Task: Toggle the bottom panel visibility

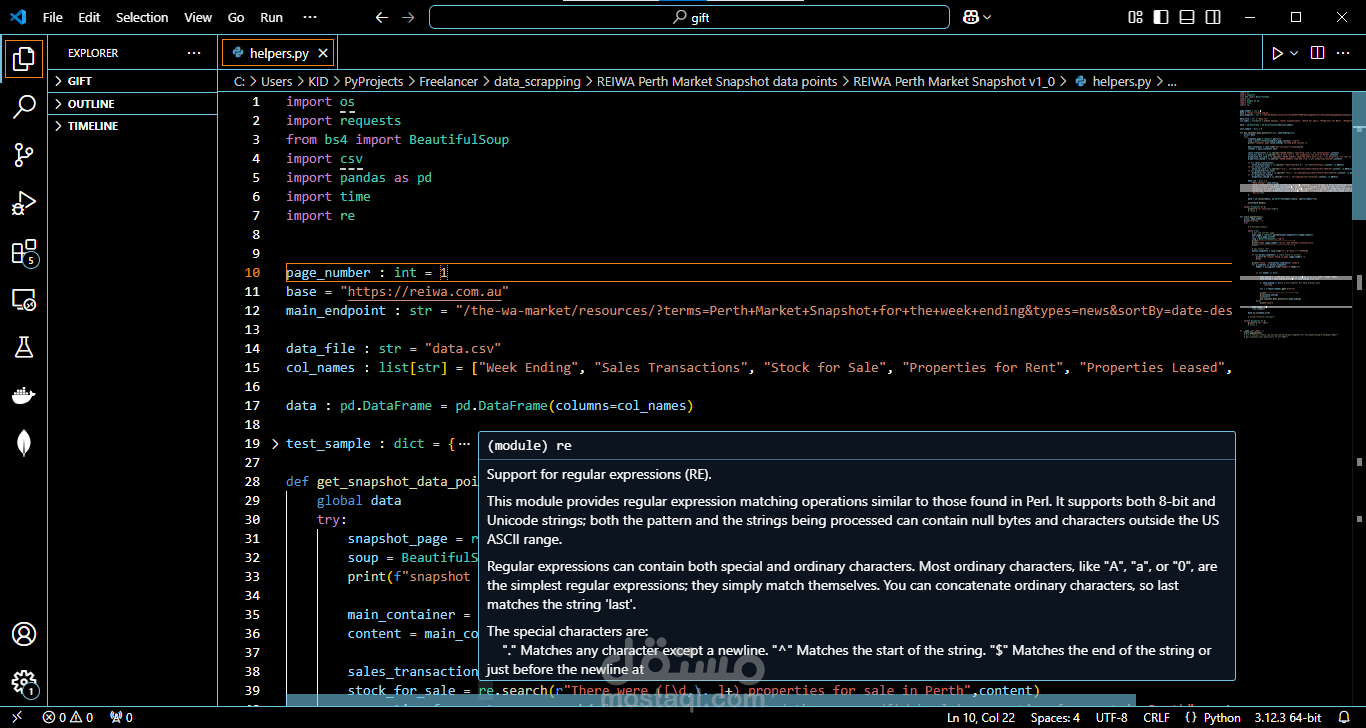Action: 1187,17
